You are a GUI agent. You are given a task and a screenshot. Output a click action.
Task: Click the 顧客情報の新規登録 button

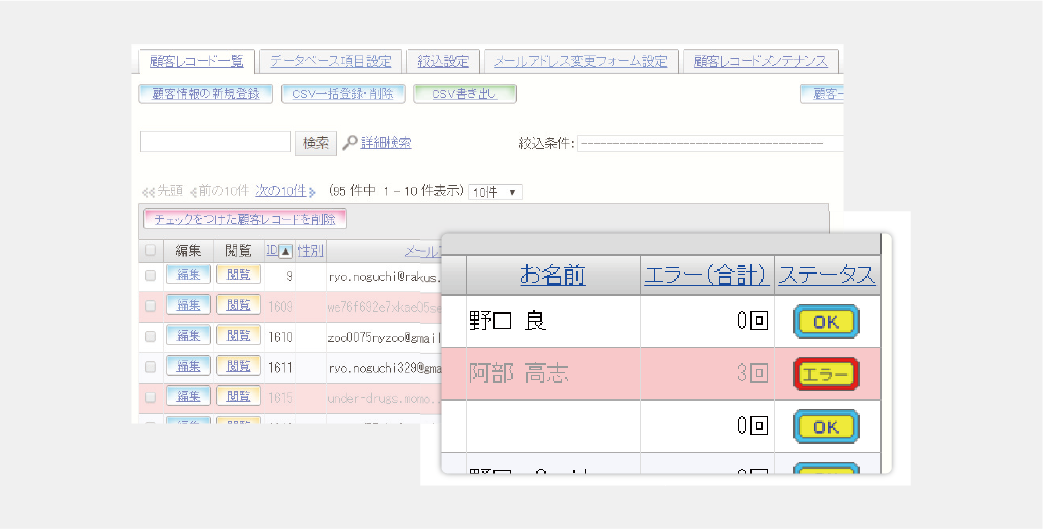(205, 94)
